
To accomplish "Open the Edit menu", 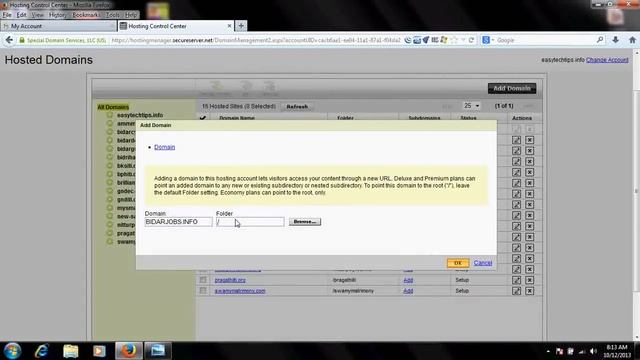I will click(x=21, y=15).
